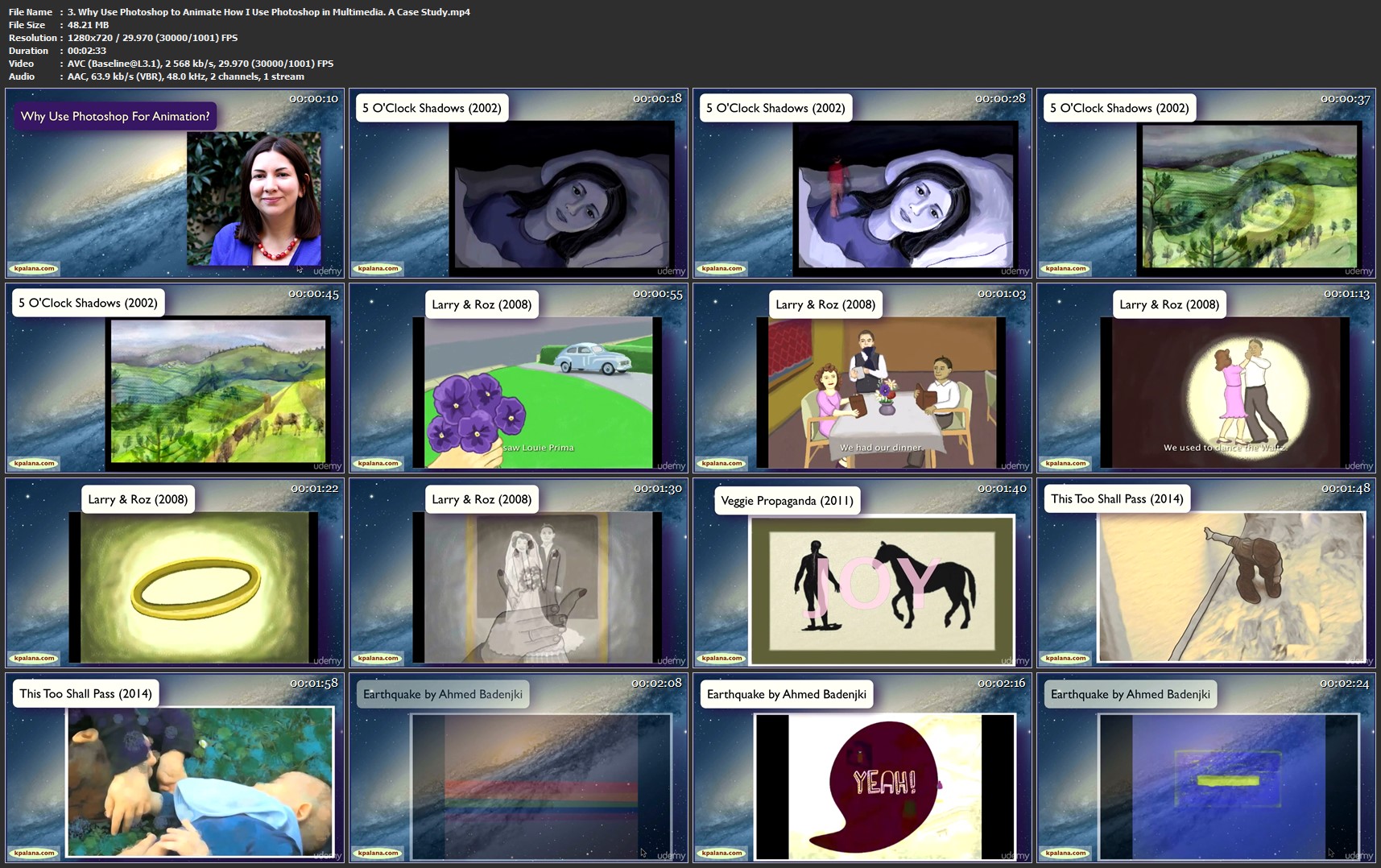
Task: Select the file size value 48.21 MB
Action: point(88,25)
